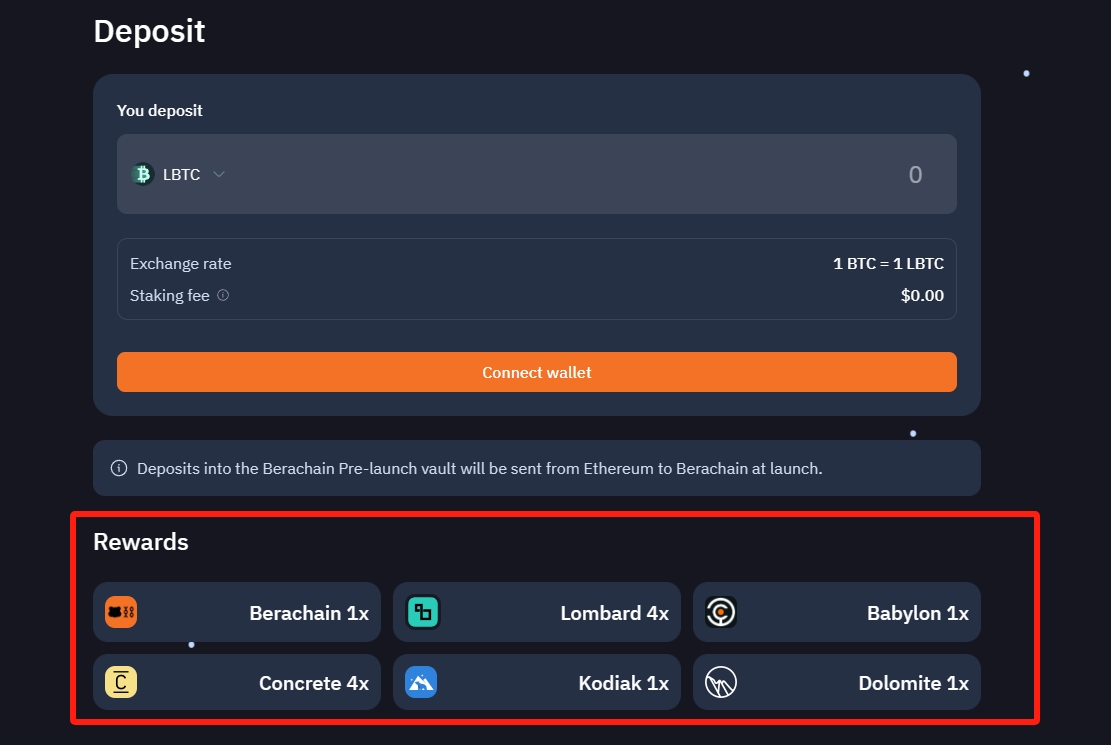The image size is (1111, 745).
Task: Click the deposit amount input field
Action: point(536,174)
